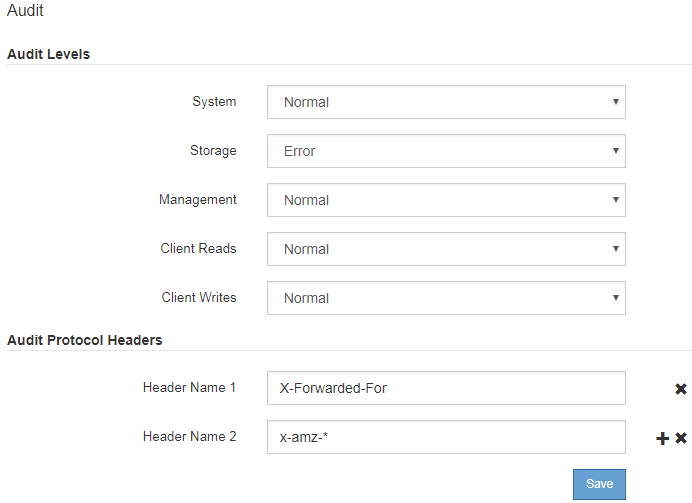Delete Header Name 2 using X icon
The width and height of the screenshot is (692, 503).
(681, 438)
